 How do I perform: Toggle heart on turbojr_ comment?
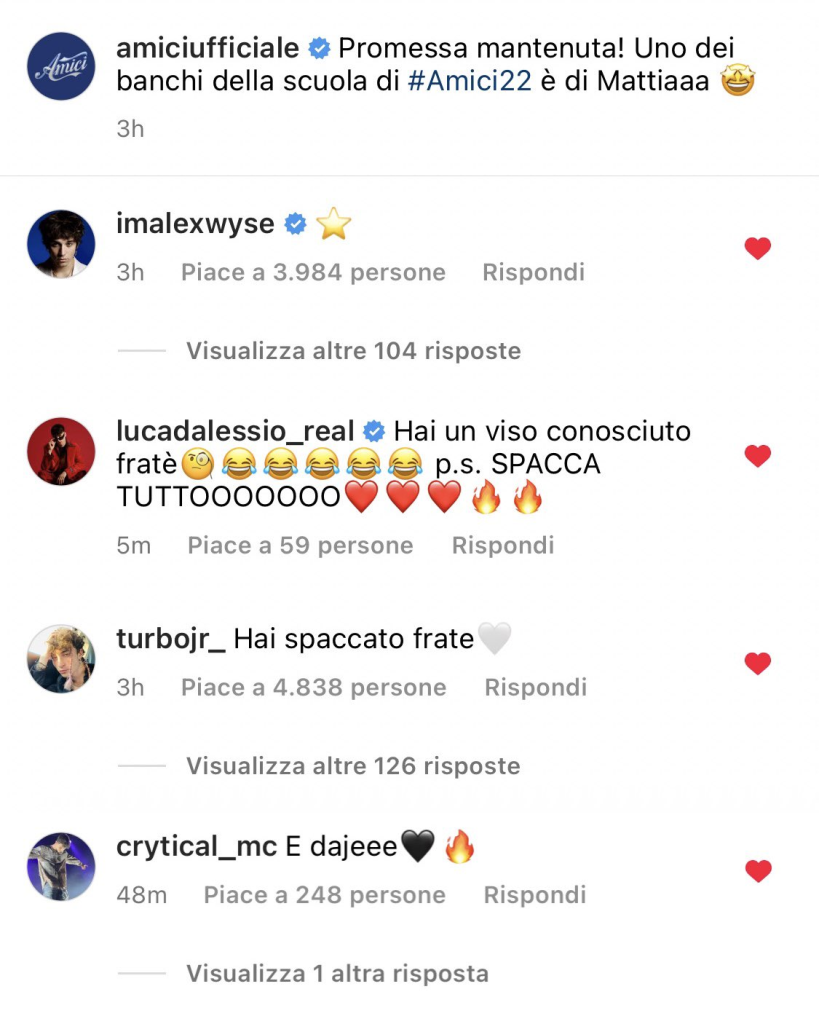(758, 663)
